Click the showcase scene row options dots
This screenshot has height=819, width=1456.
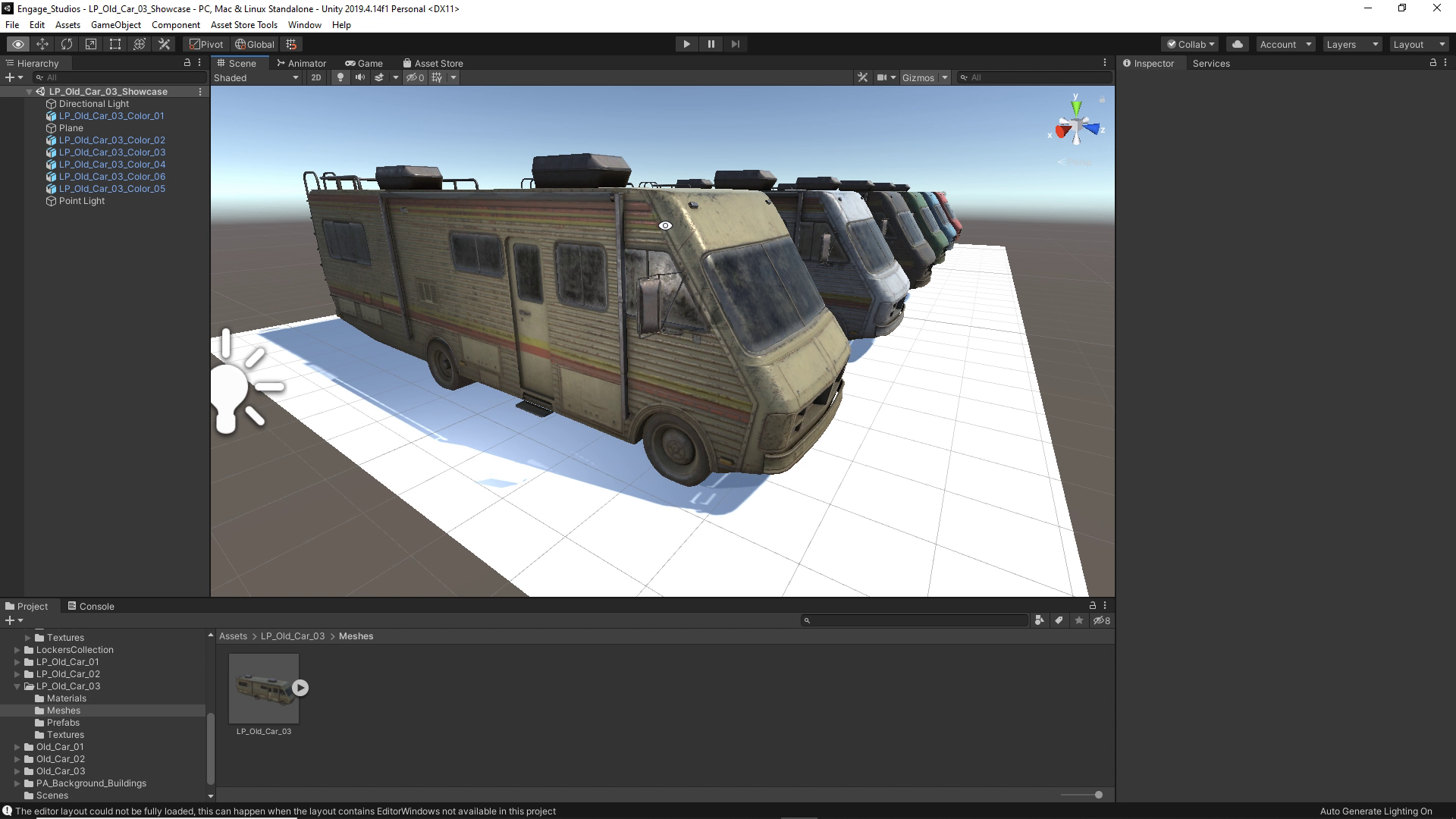200,91
